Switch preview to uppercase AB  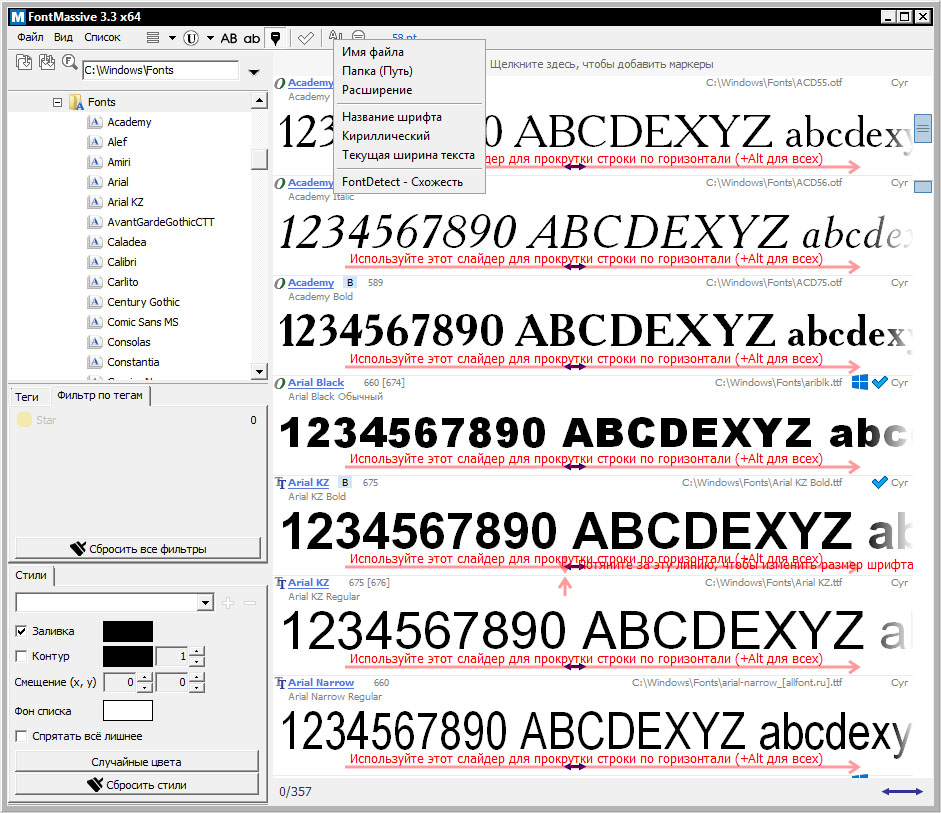click(229, 38)
